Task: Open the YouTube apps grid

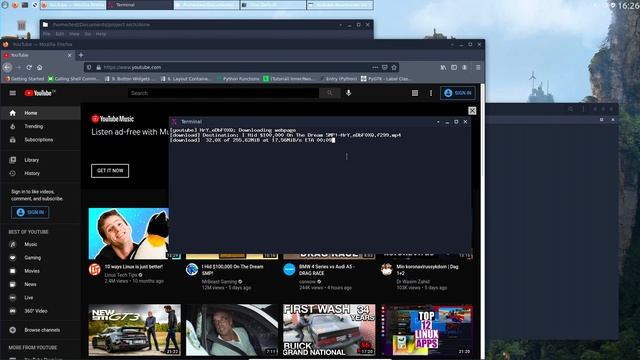Action: 415,93
